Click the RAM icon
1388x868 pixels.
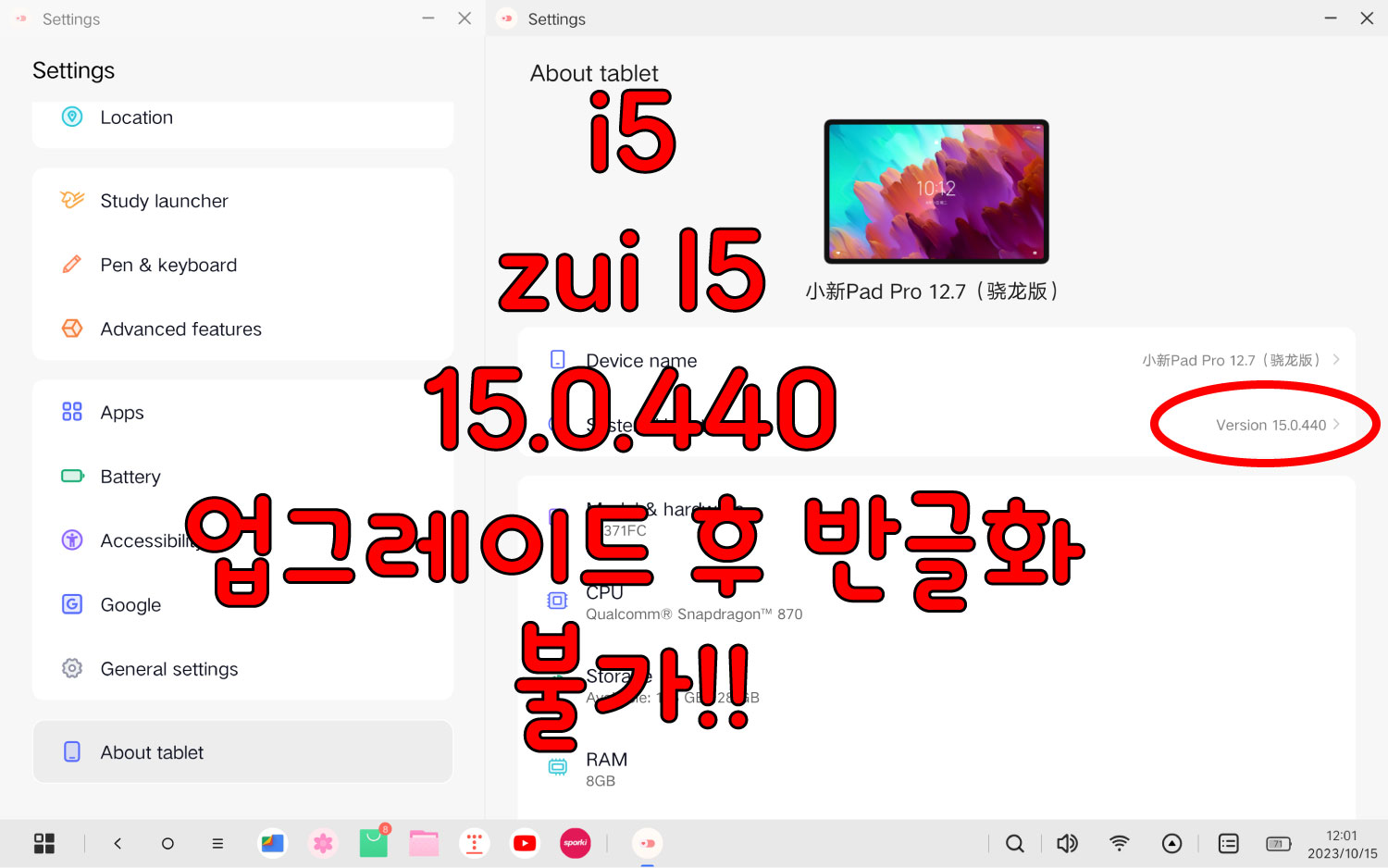(x=557, y=767)
